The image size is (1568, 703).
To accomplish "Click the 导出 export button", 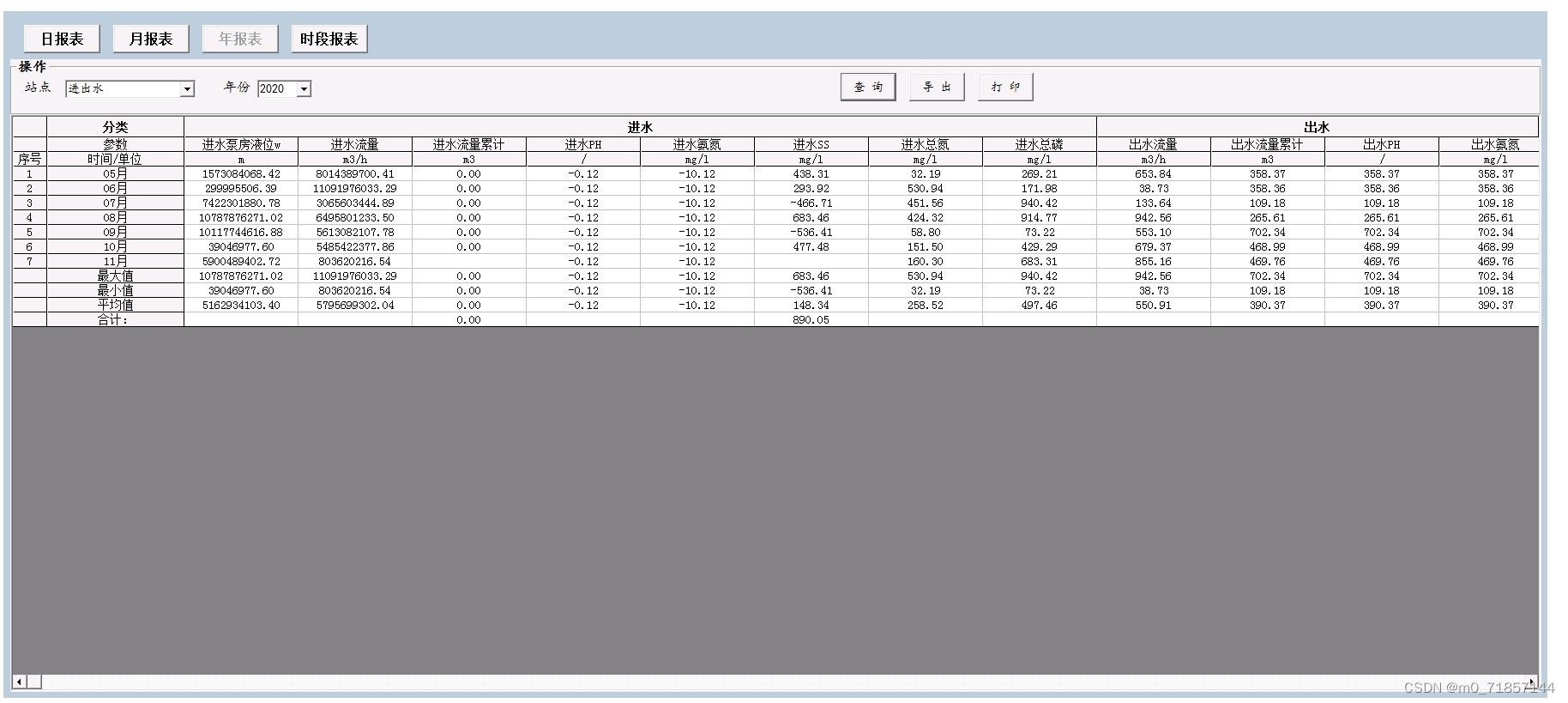I will pos(937,87).
